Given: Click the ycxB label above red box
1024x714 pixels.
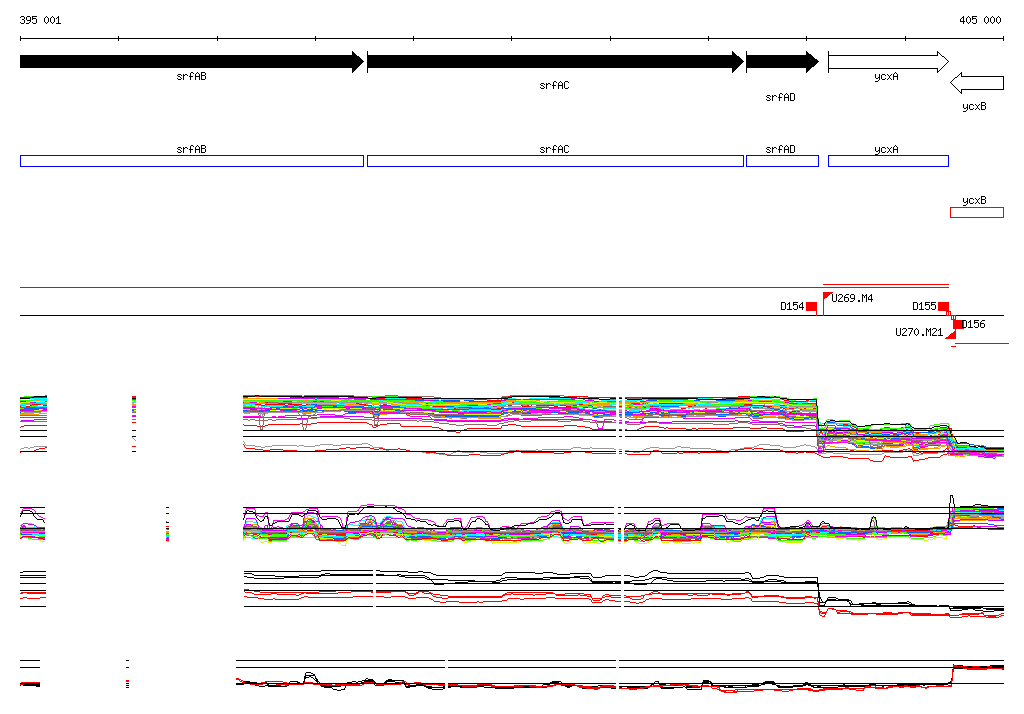Looking at the screenshot, I should pyautogui.click(x=974, y=201).
